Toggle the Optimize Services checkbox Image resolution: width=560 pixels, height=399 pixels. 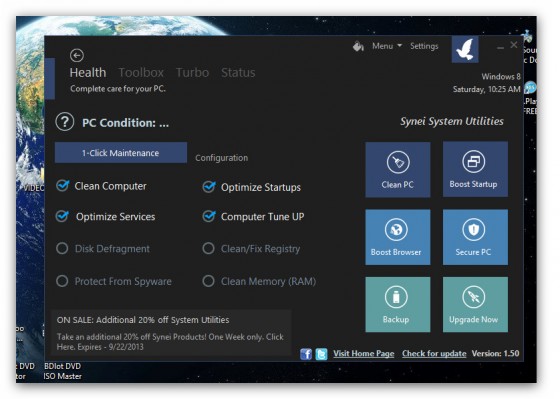click(x=62, y=216)
